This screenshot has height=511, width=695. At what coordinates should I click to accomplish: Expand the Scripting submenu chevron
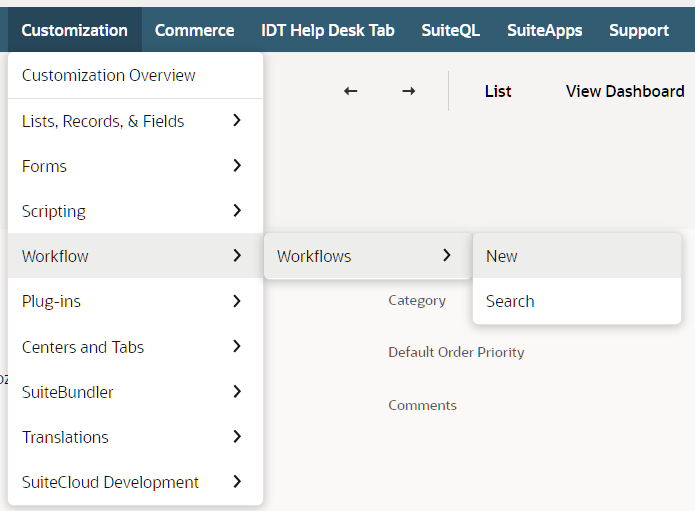pyautogui.click(x=237, y=211)
